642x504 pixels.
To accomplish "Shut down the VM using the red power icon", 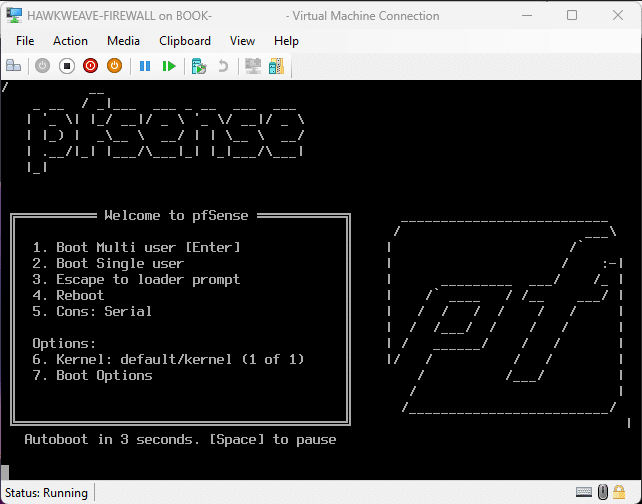I will click(x=90, y=66).
